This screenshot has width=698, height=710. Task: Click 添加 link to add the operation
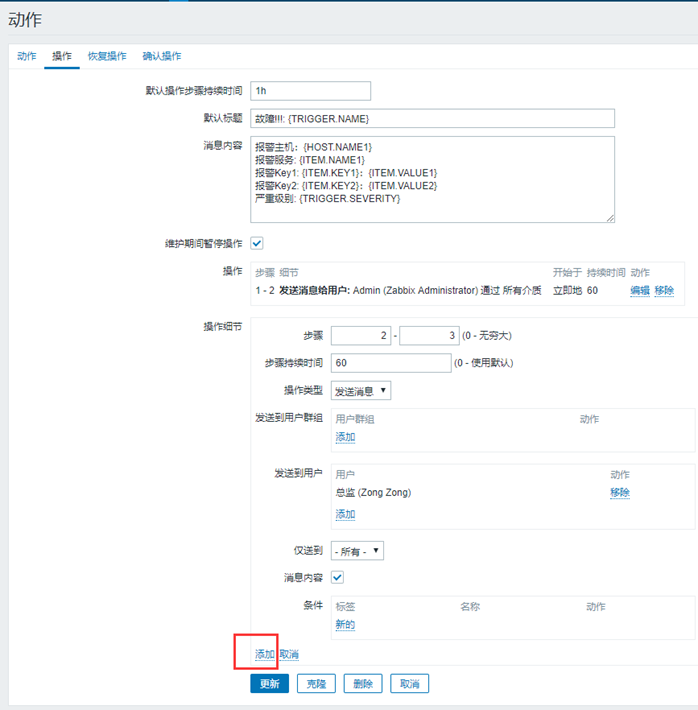(x=265, y=654)
